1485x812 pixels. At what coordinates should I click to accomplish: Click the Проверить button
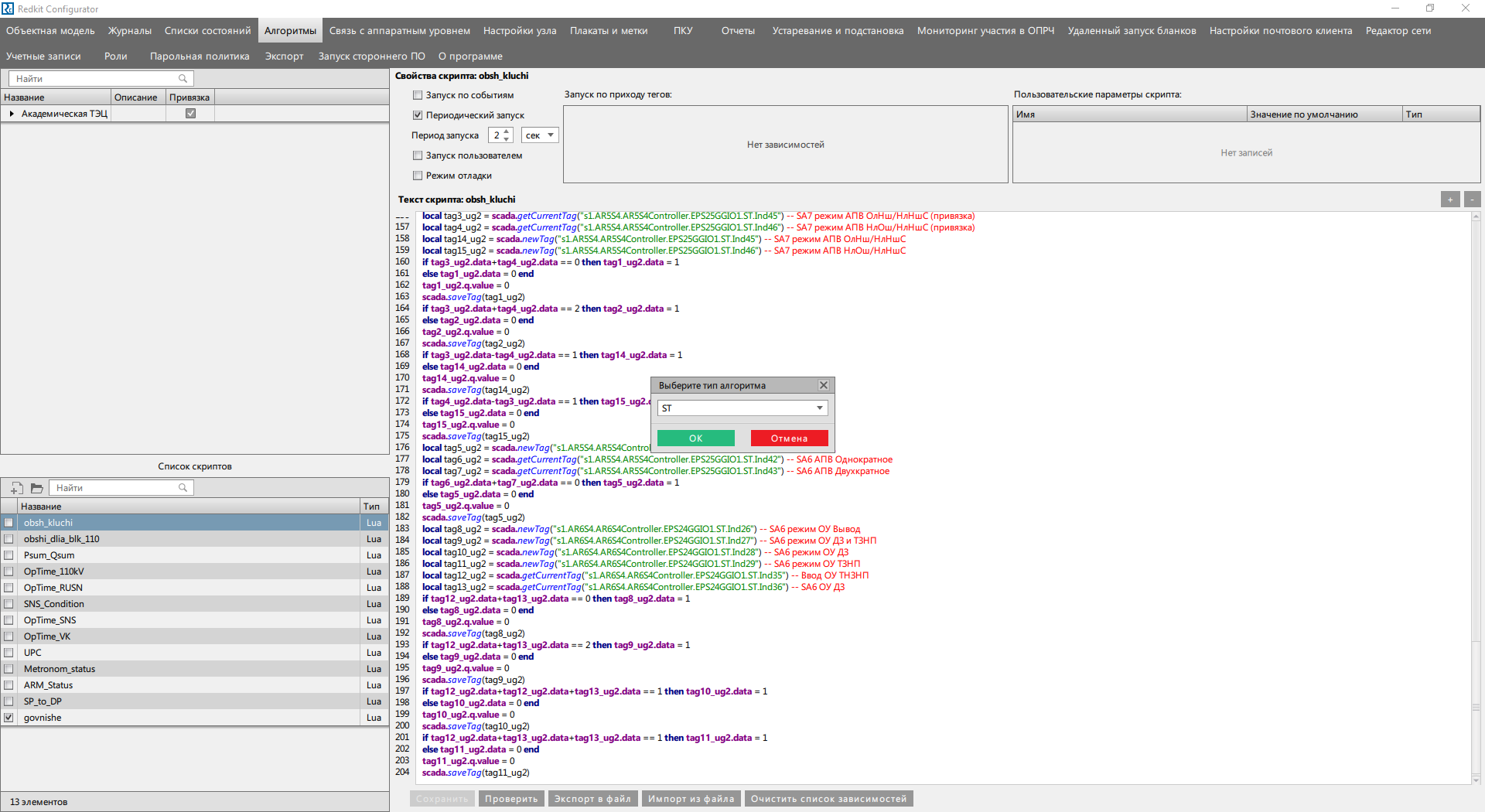[510, 798]
